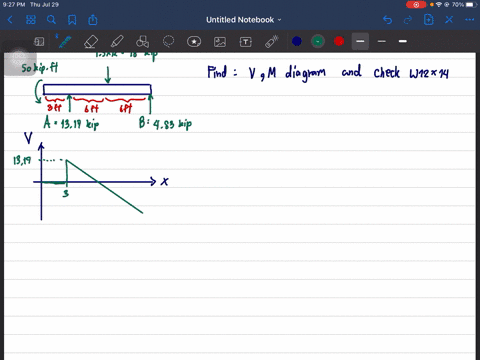Tap the 9:27 PM clock
Screen dimensions: 480x360
click(14, 5)
